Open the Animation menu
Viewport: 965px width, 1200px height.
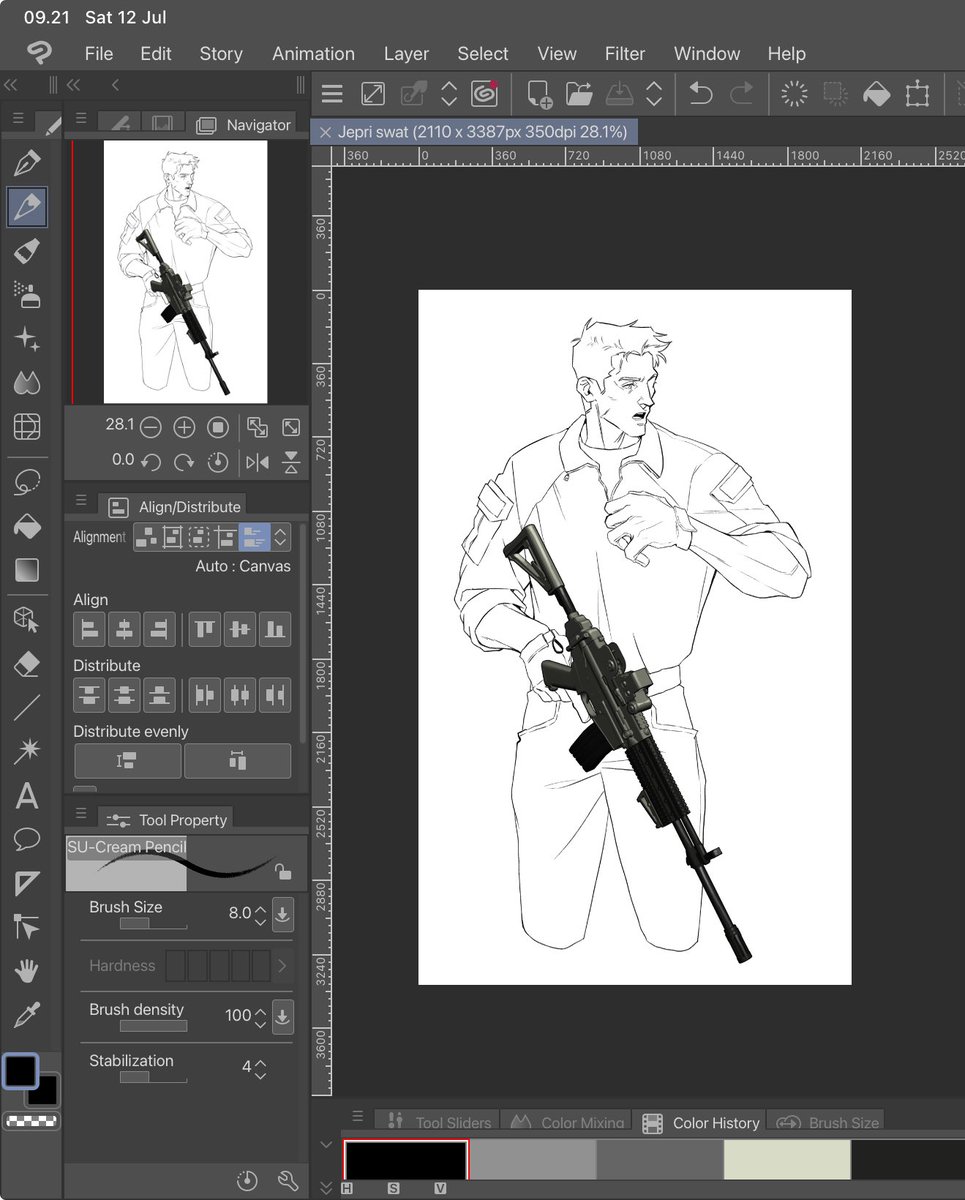314,54
